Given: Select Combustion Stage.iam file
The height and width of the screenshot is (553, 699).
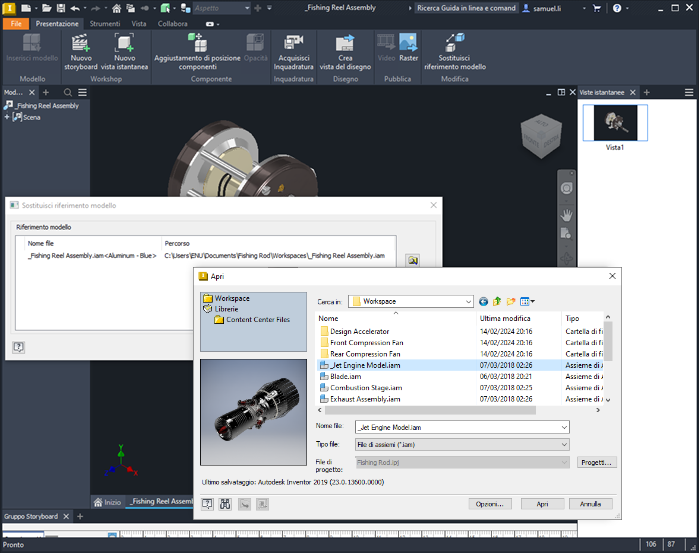Looking at the screenshot, I should click(x=366, y=388).
